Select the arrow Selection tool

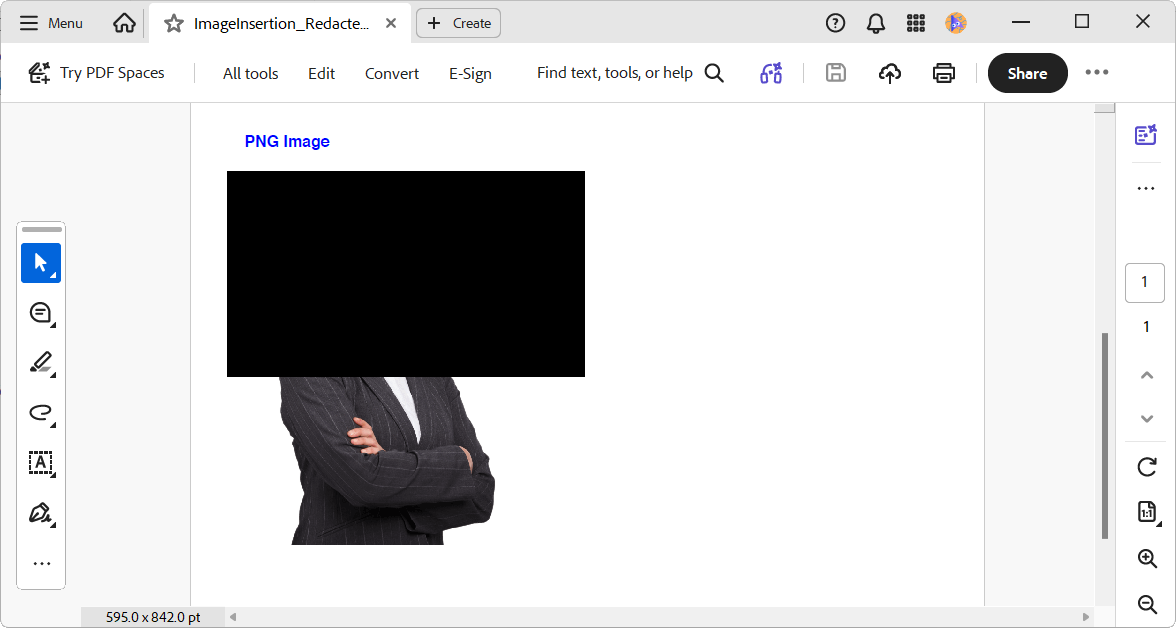point(41,263)
